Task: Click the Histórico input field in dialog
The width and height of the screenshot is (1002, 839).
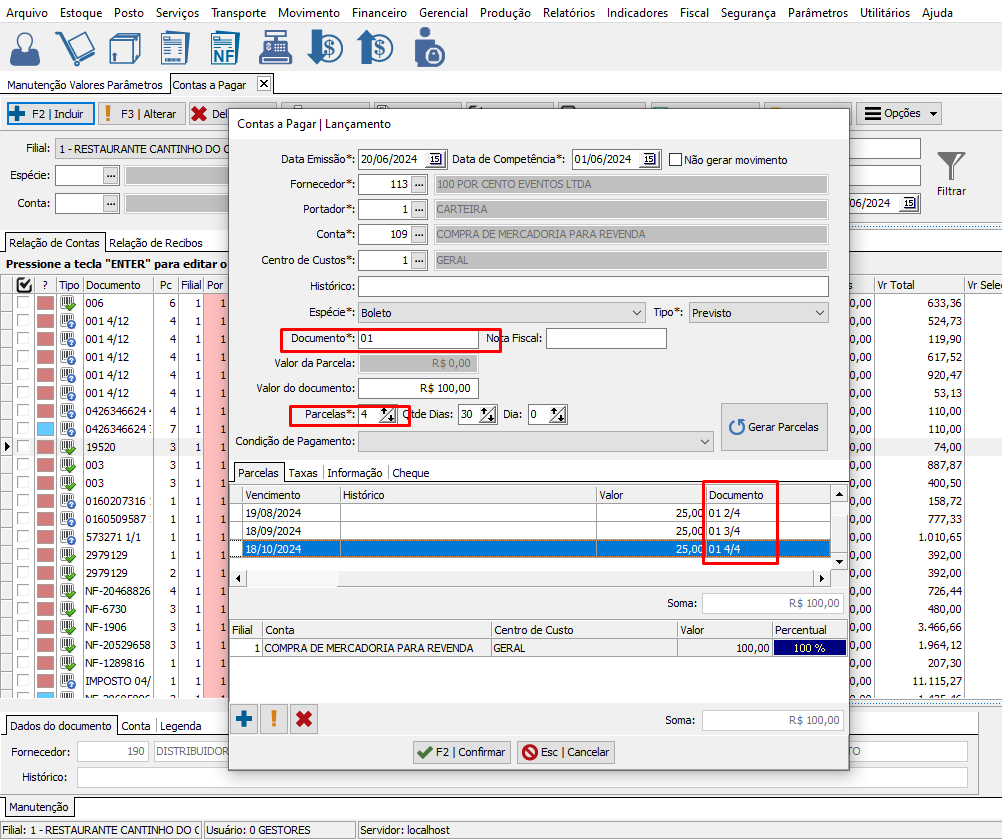Action: (x=593, y=287)
